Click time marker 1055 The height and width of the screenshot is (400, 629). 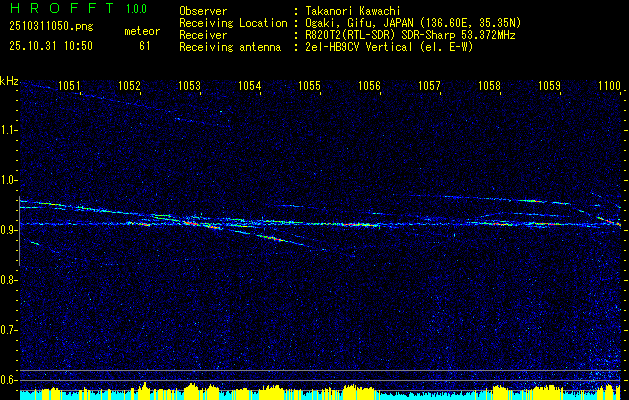click(309, 85)
